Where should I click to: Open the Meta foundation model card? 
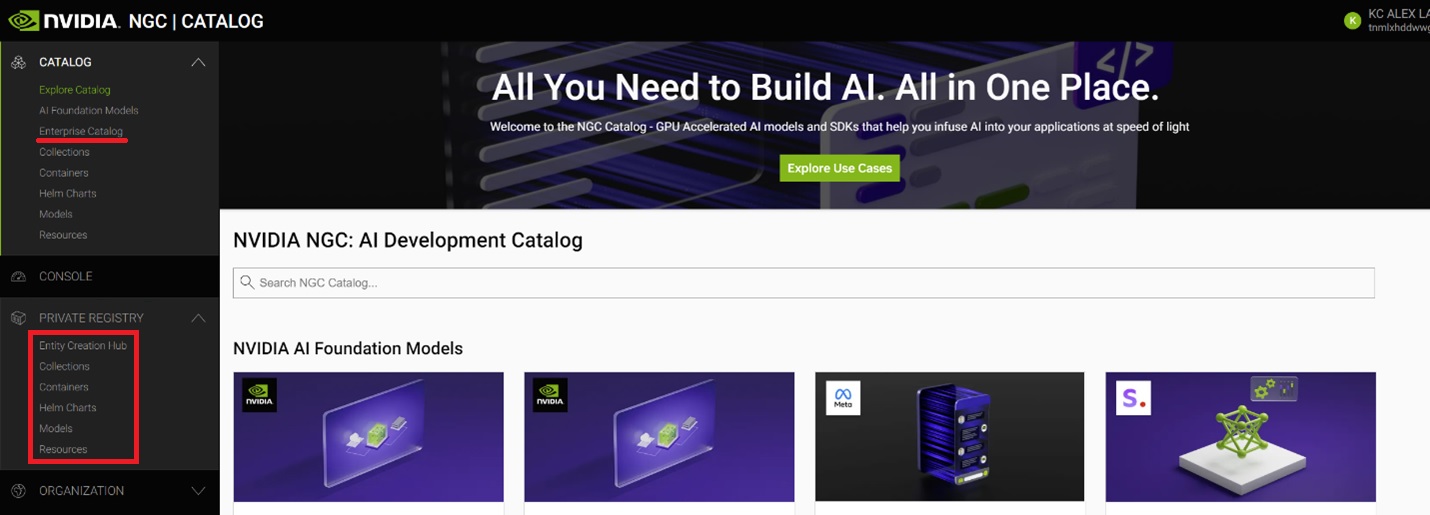click(x=950, y=437)
